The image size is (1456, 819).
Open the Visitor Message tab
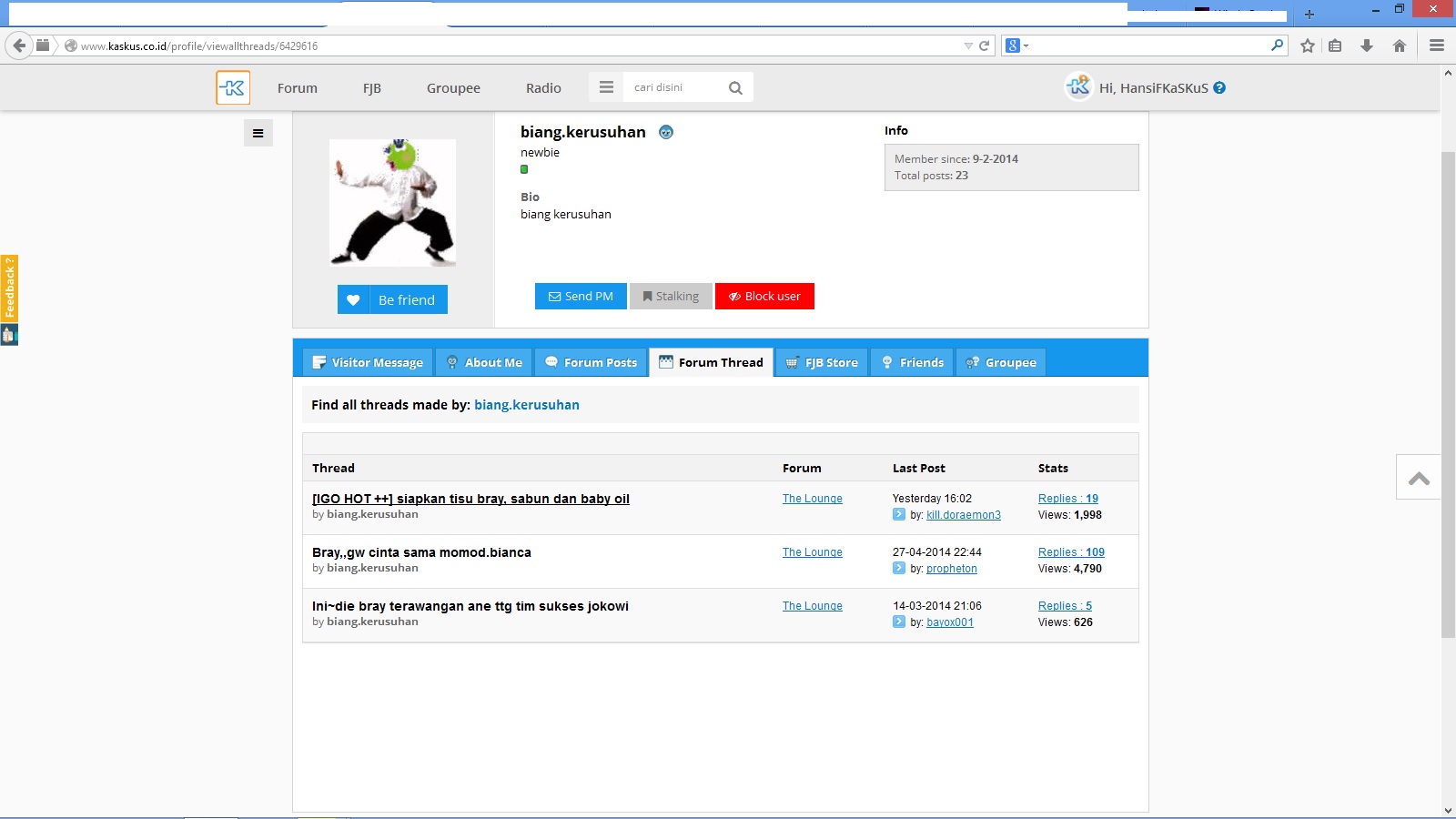tap(369, 362)
